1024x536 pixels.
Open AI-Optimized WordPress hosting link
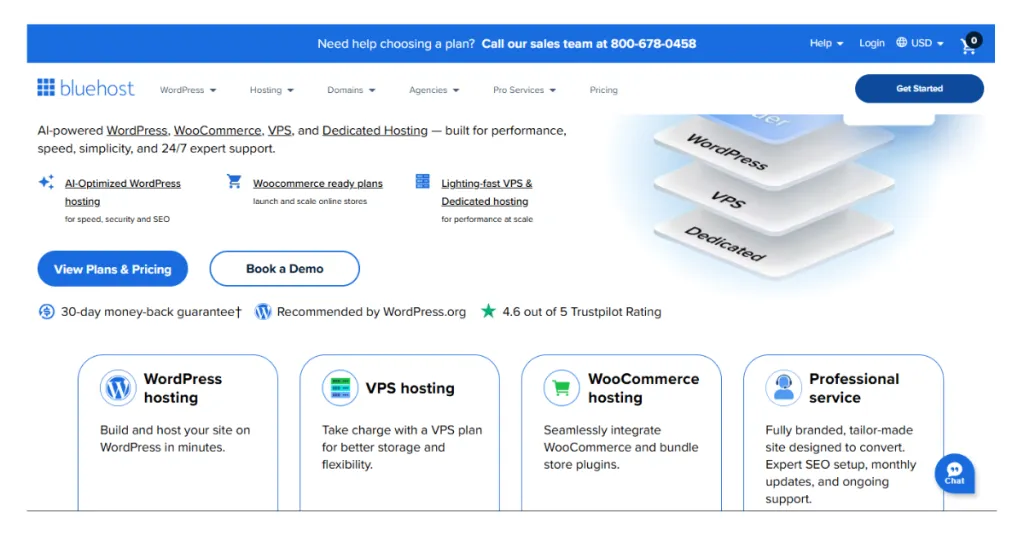click(x=123, y=193)
